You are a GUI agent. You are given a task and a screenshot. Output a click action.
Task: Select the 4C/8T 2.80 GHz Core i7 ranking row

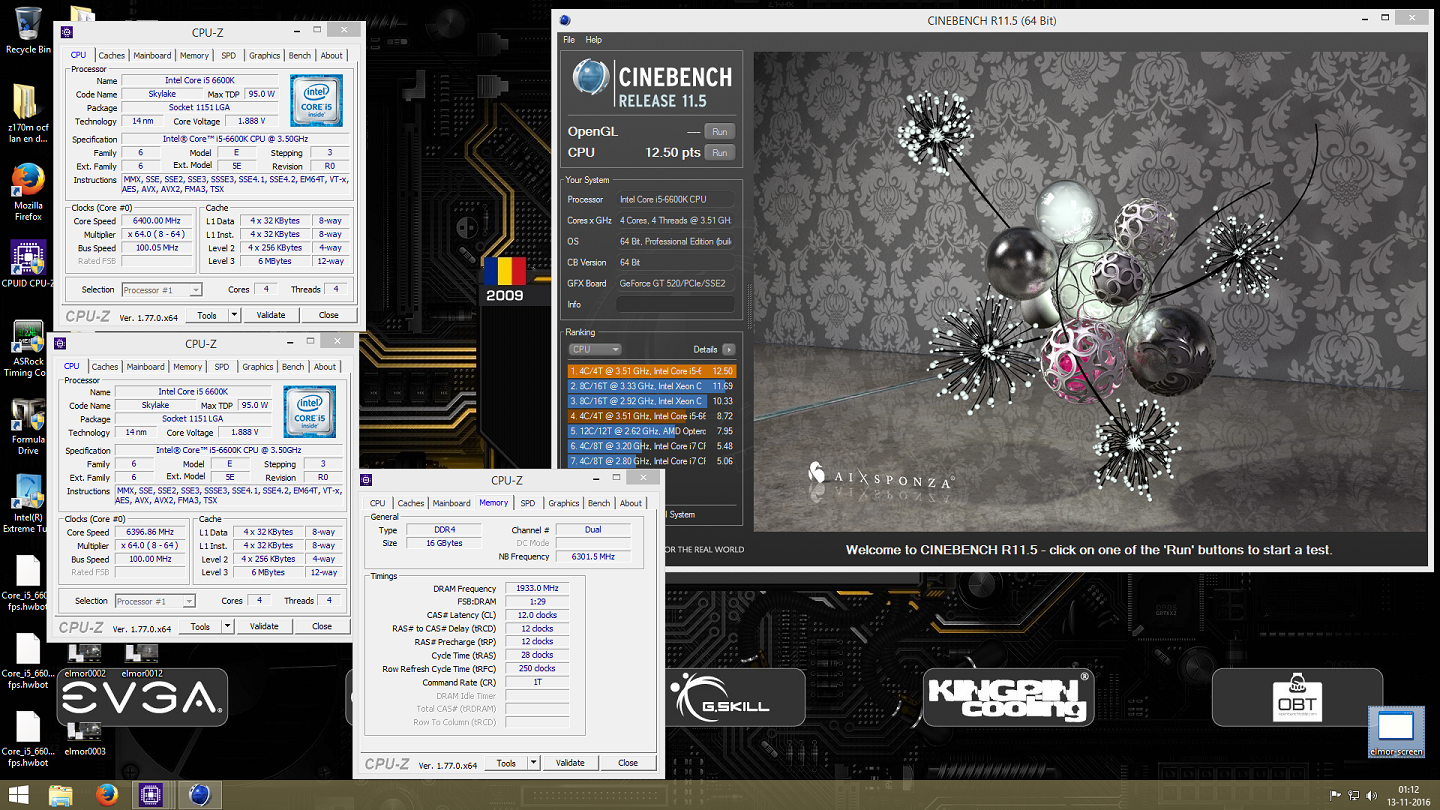click(651, 461)
